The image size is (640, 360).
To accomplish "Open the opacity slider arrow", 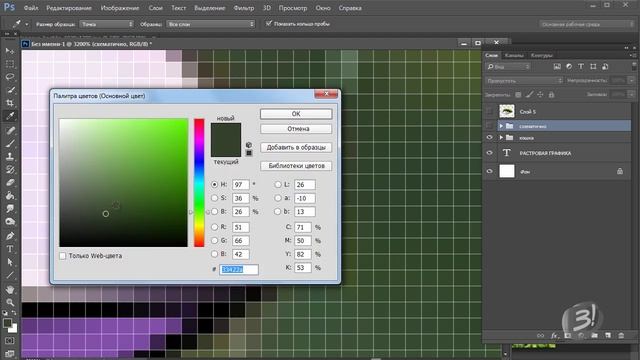I will [x=631, y=81].
